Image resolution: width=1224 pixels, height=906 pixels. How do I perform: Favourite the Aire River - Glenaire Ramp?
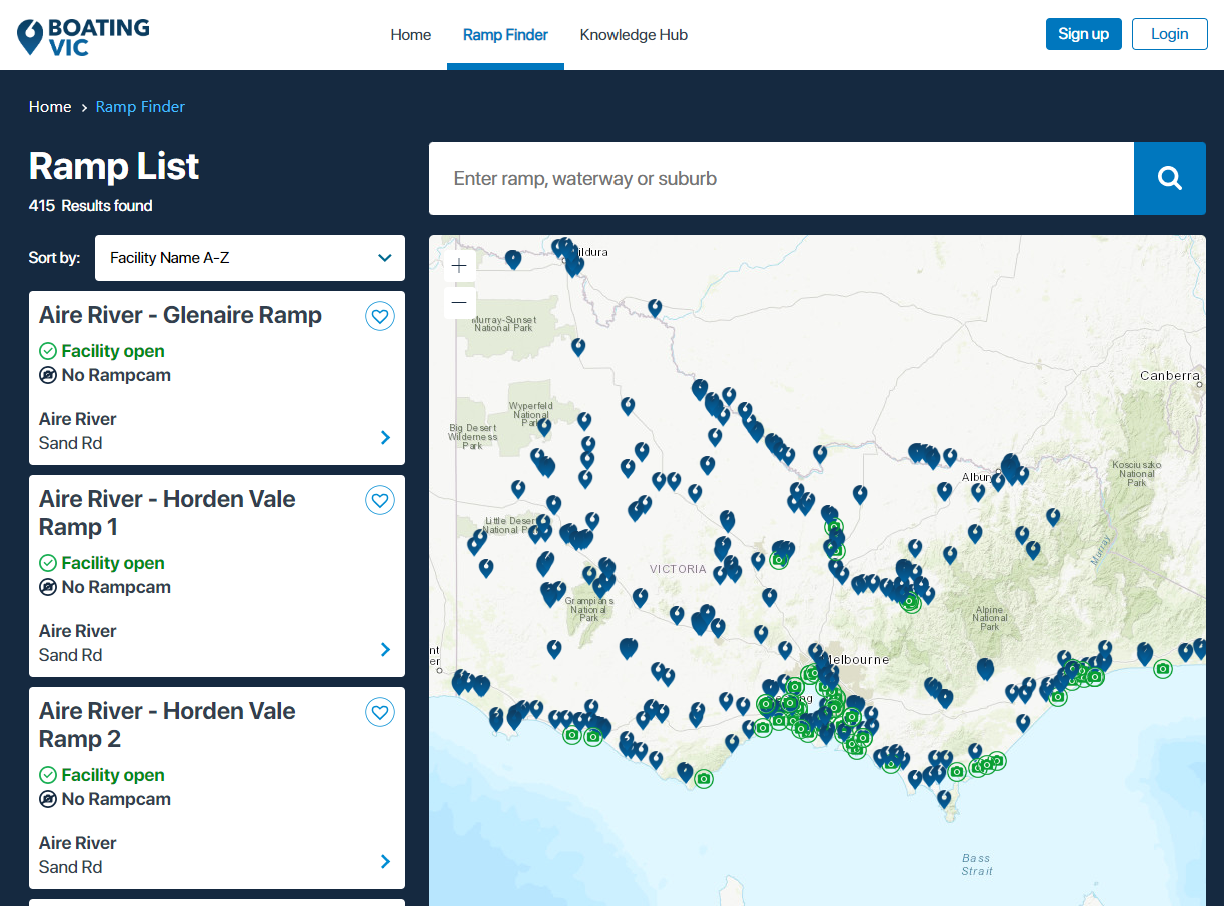pos(380,316)
